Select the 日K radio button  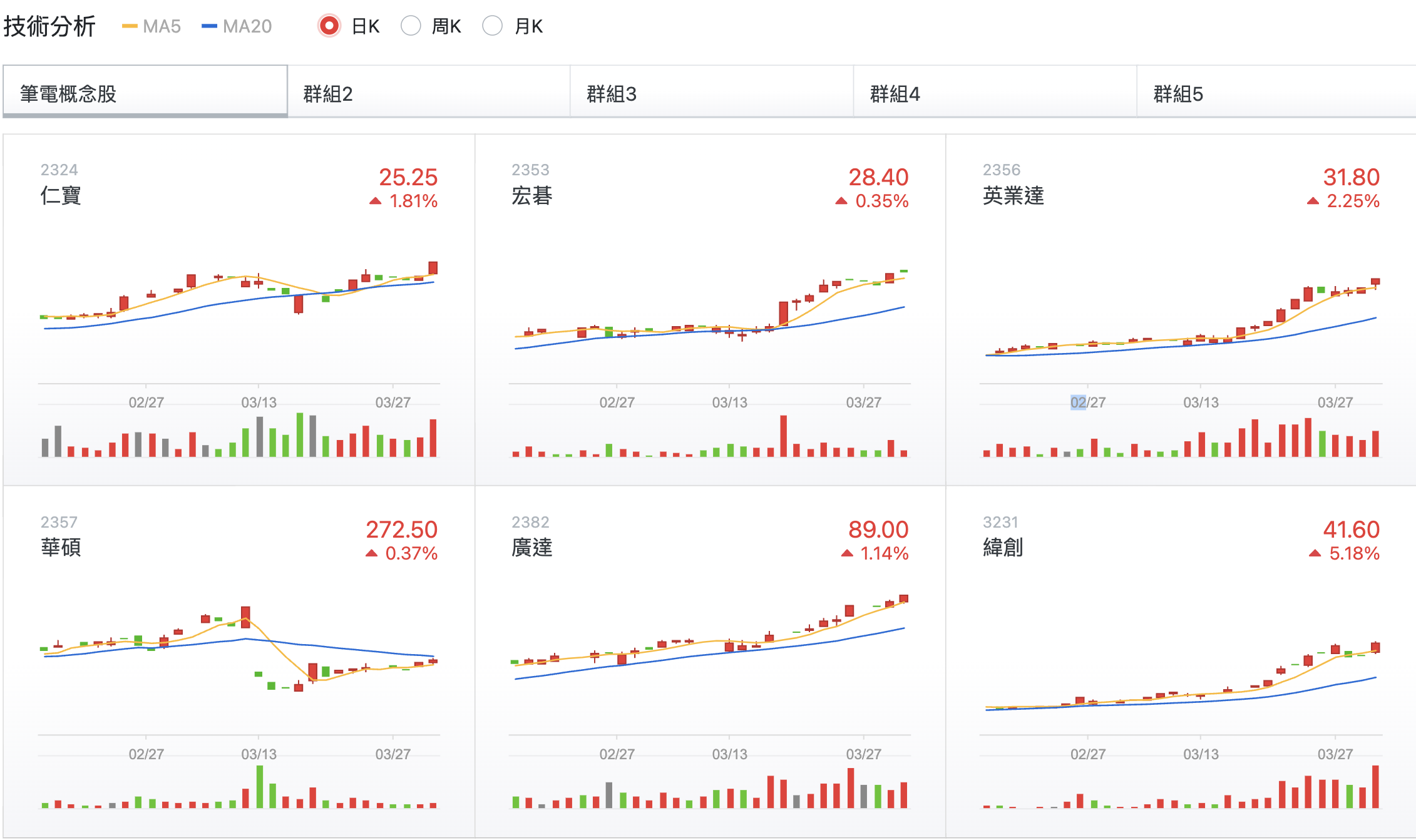(329, 26)
